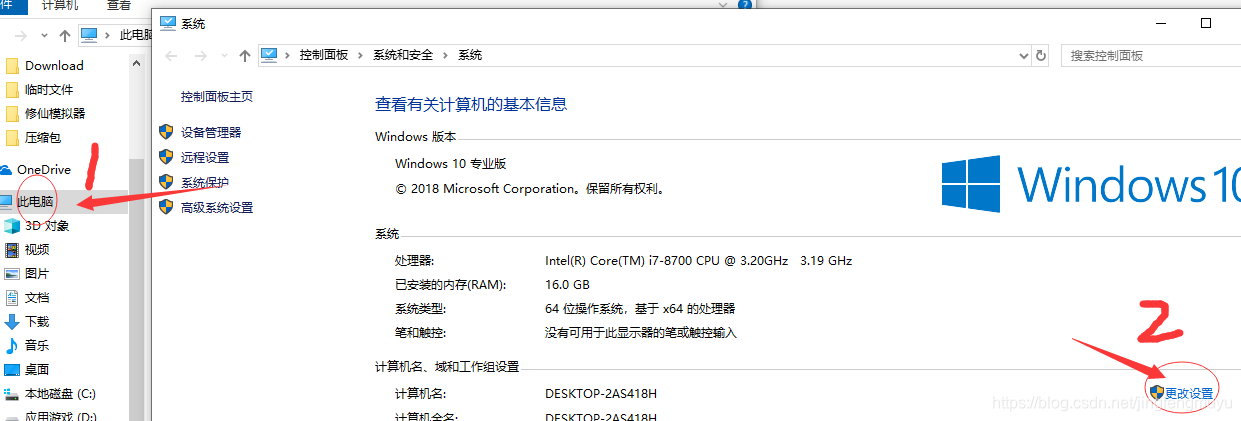The width and height of the screenshot is (1241, 421).
Task: Select computer name DESKTOP-2AS418H text
Action: 601,393
